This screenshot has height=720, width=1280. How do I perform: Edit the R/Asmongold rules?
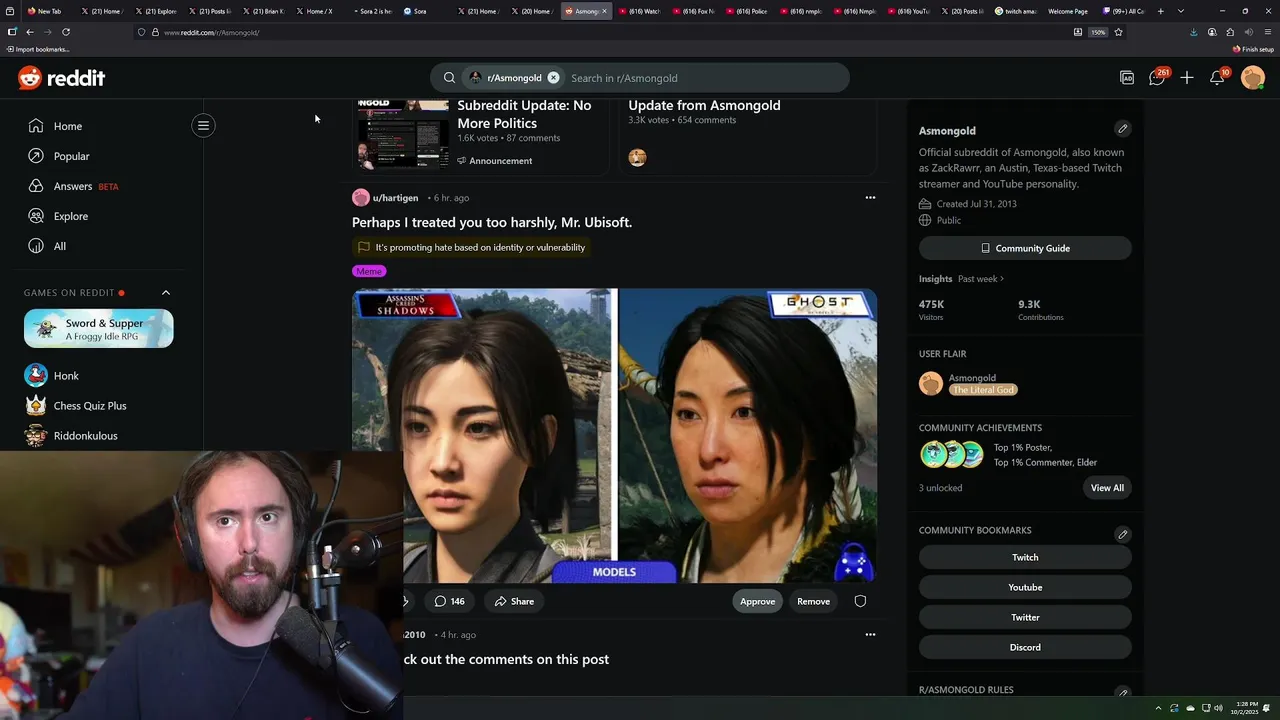[1122, 692]
